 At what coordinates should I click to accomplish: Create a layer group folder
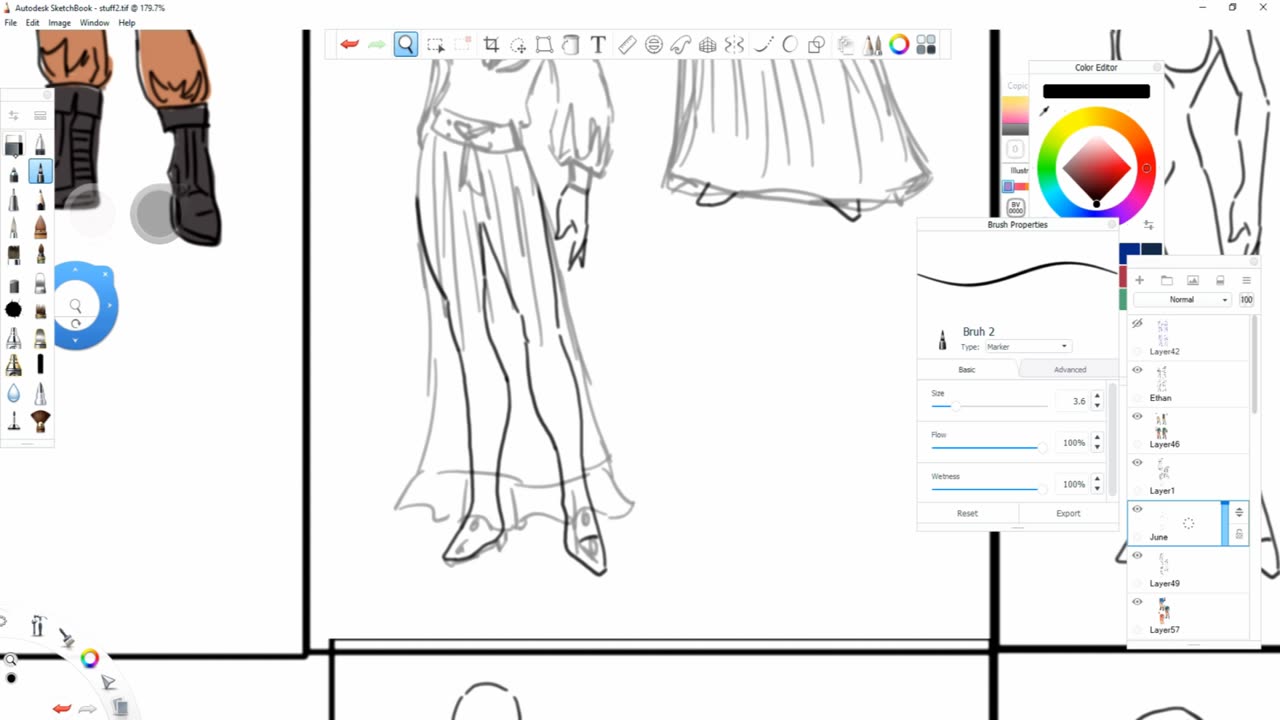pos(1166,280)
